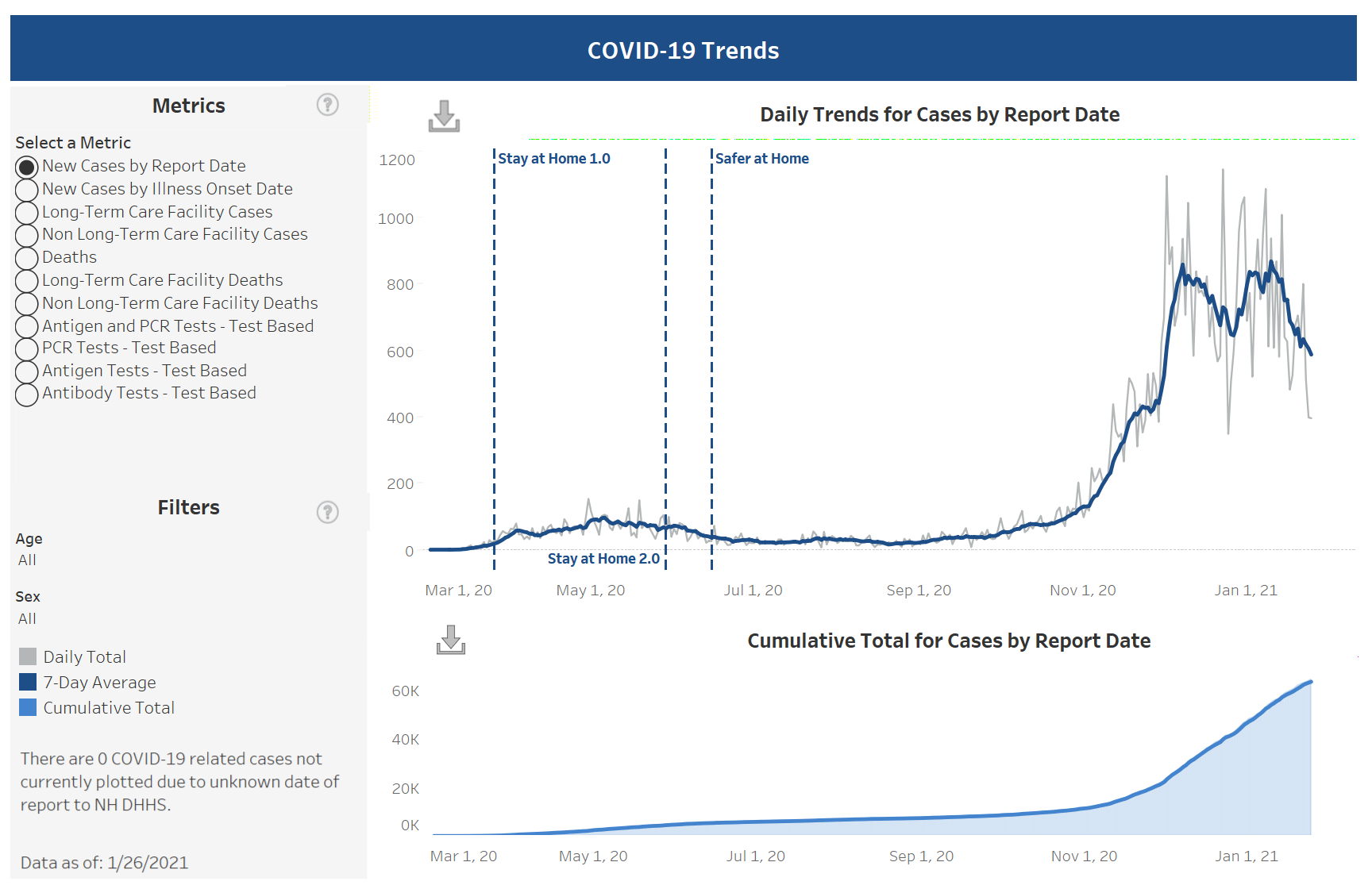Open the Age filter dropdown

coord(28,560)
